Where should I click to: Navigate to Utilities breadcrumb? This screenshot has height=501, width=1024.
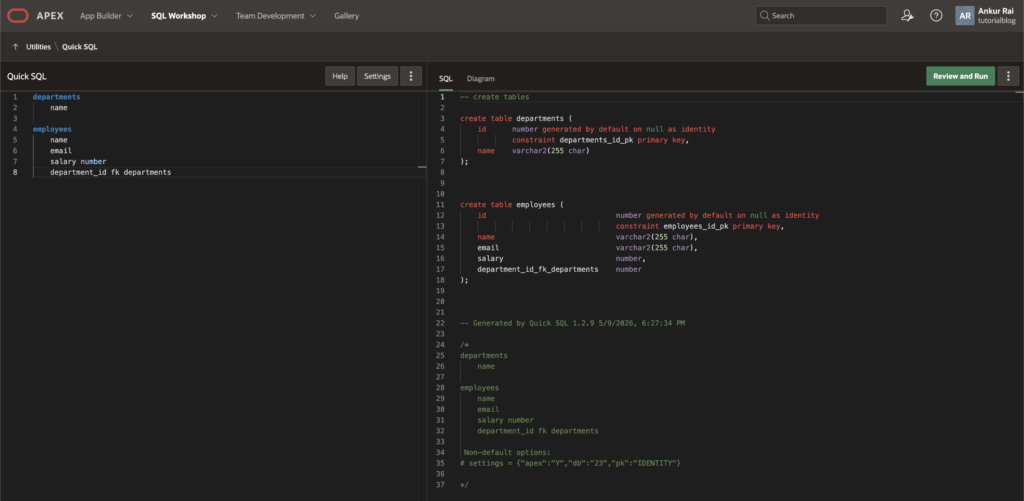[x=39, y=47]
